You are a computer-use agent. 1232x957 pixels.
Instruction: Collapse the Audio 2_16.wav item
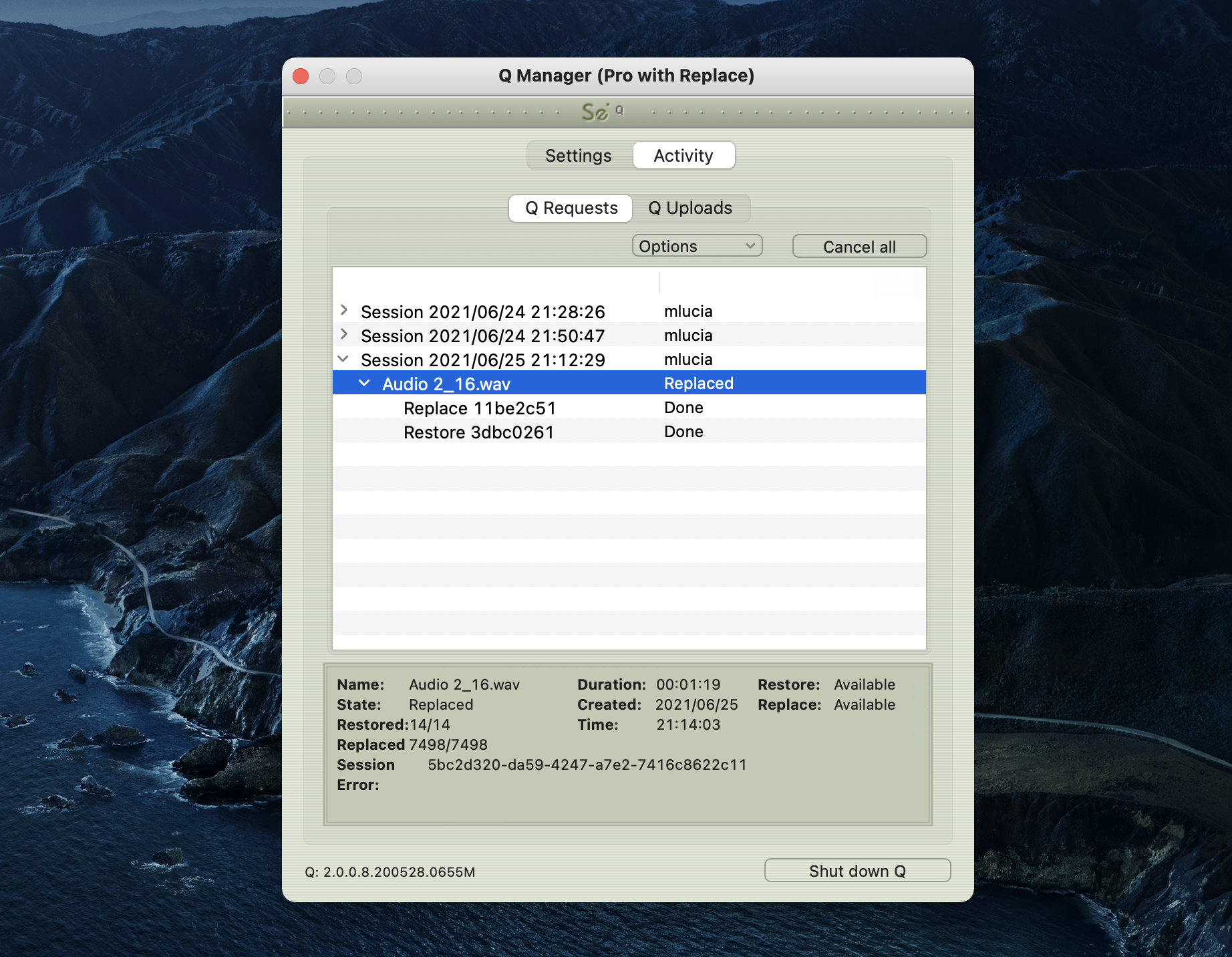coord(365,383)
